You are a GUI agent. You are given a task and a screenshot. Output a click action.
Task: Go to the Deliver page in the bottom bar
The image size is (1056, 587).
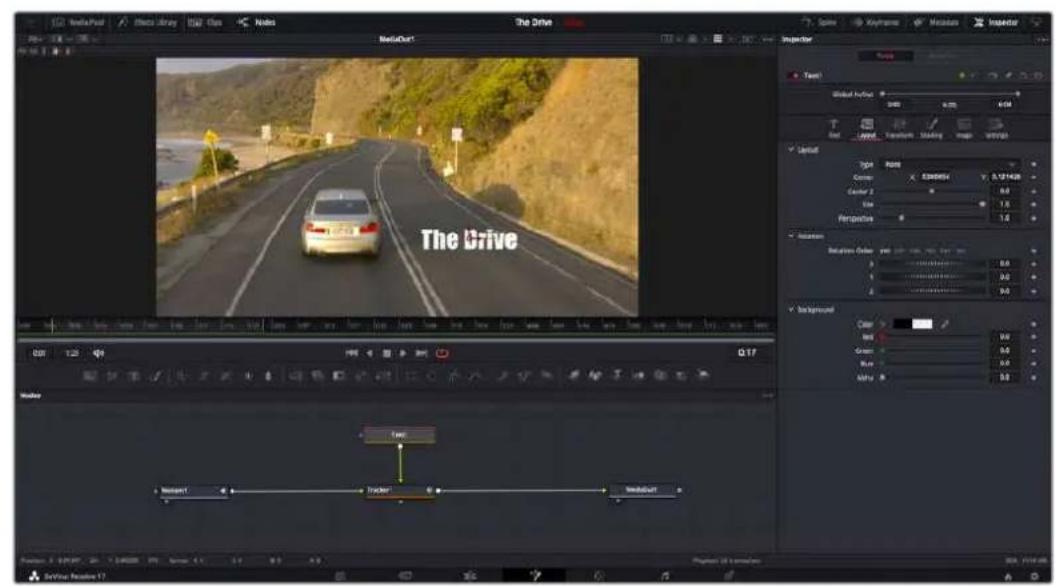[x=729, y=576]
